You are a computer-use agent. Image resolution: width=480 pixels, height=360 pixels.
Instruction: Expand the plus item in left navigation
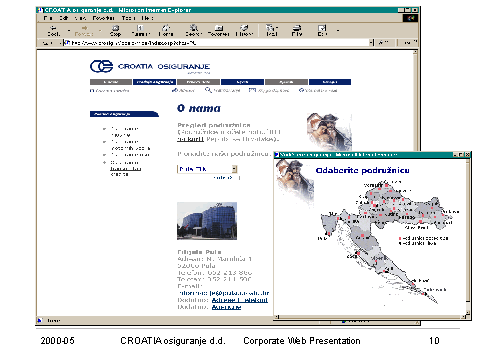click(104, 162)
